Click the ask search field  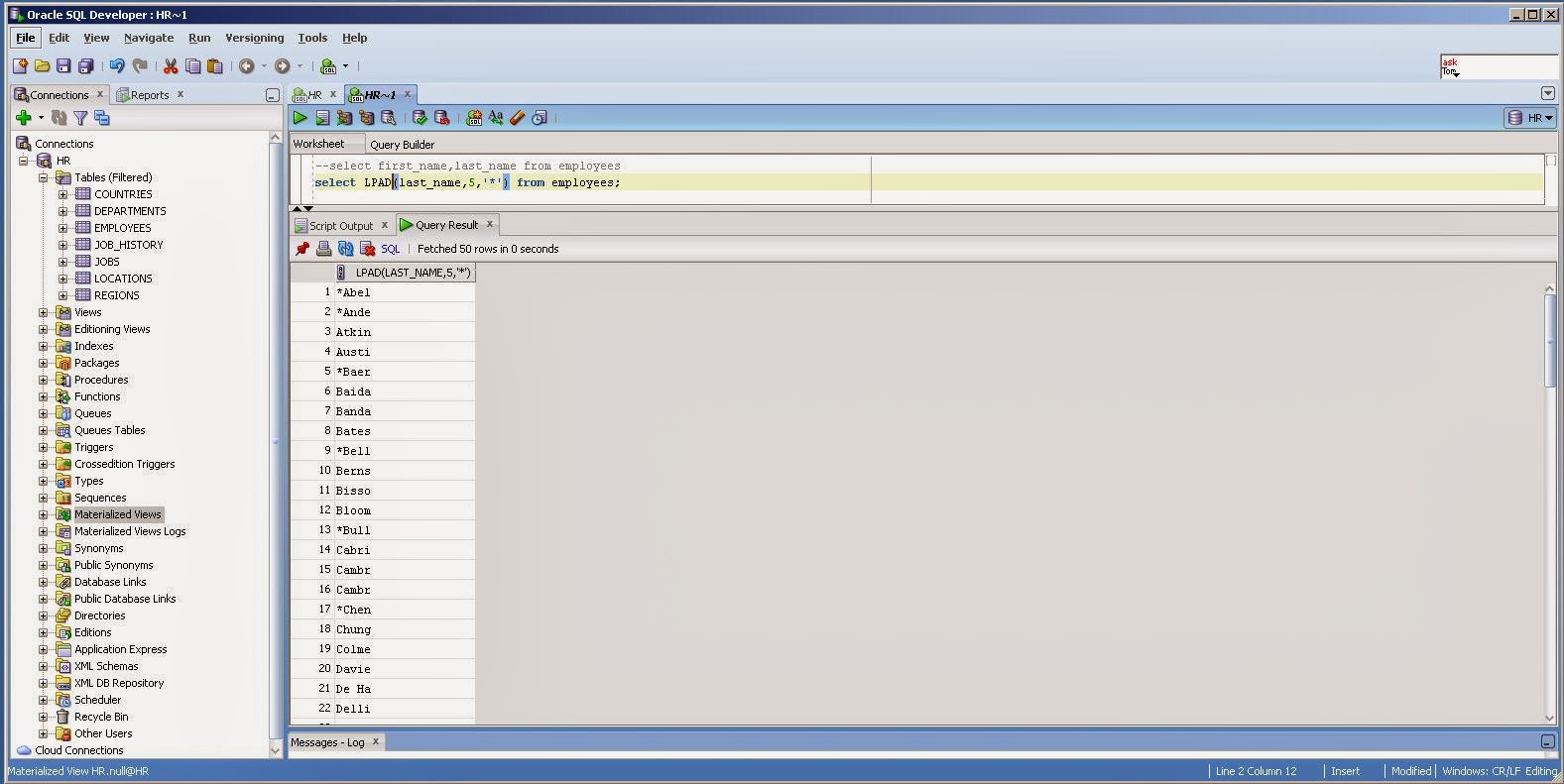(1499, 66)
